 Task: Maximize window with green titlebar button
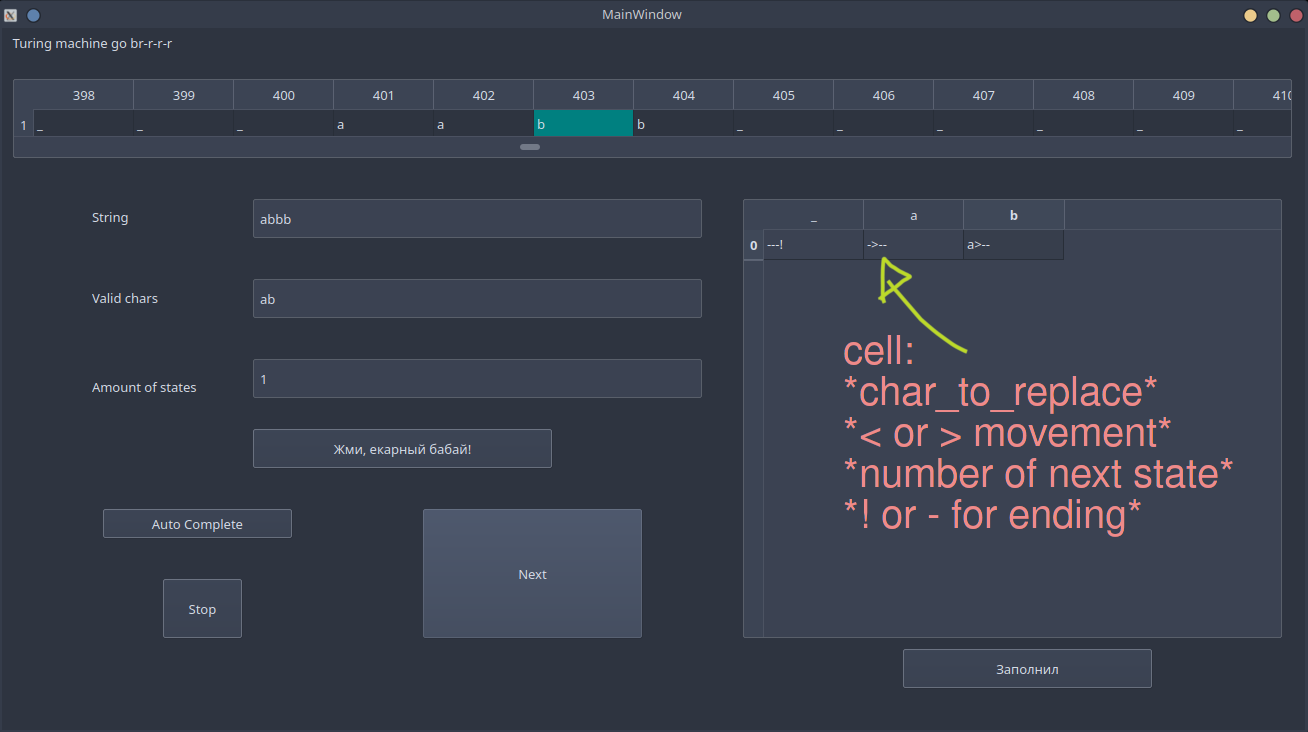[1273, 15]
